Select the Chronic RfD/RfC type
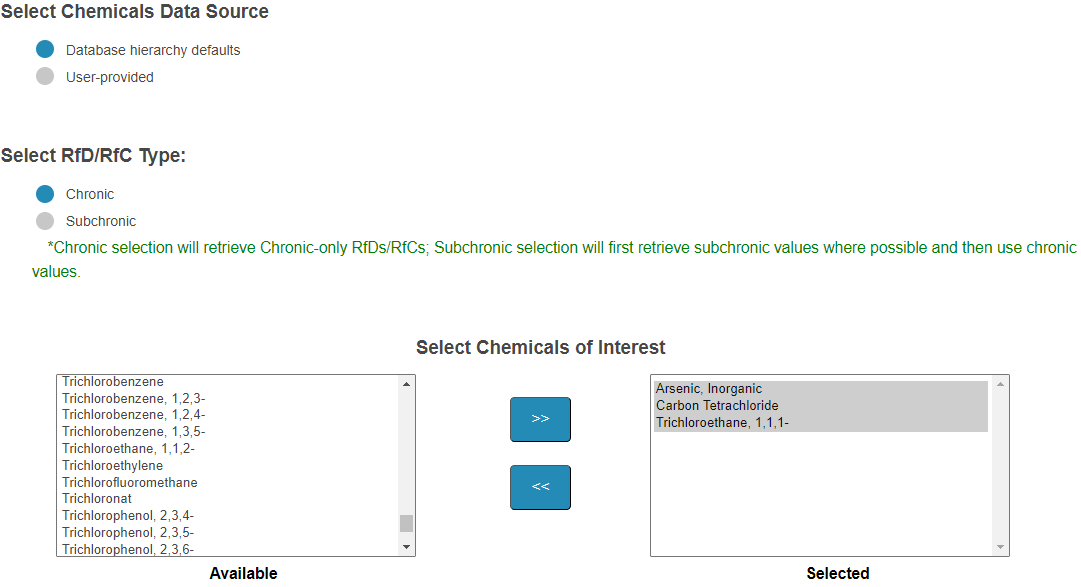Viewport: 1081px width, 587px height. click(45, 194)
